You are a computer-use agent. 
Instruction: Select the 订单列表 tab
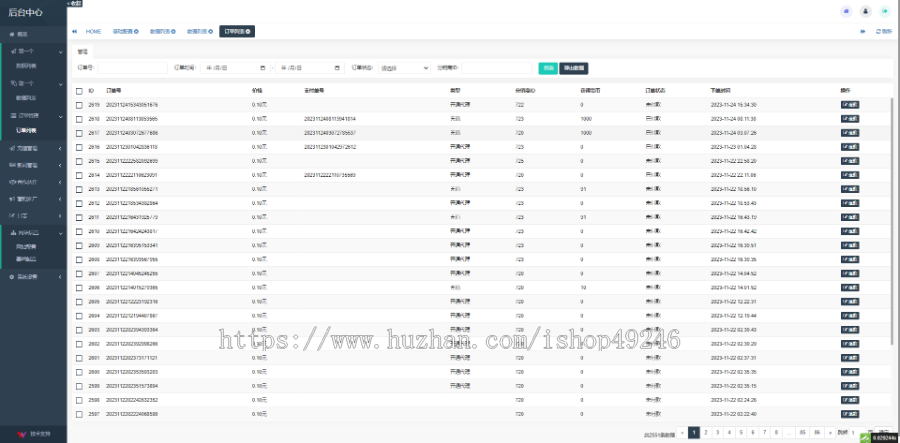pyautogui.click(x=237, y=32)
